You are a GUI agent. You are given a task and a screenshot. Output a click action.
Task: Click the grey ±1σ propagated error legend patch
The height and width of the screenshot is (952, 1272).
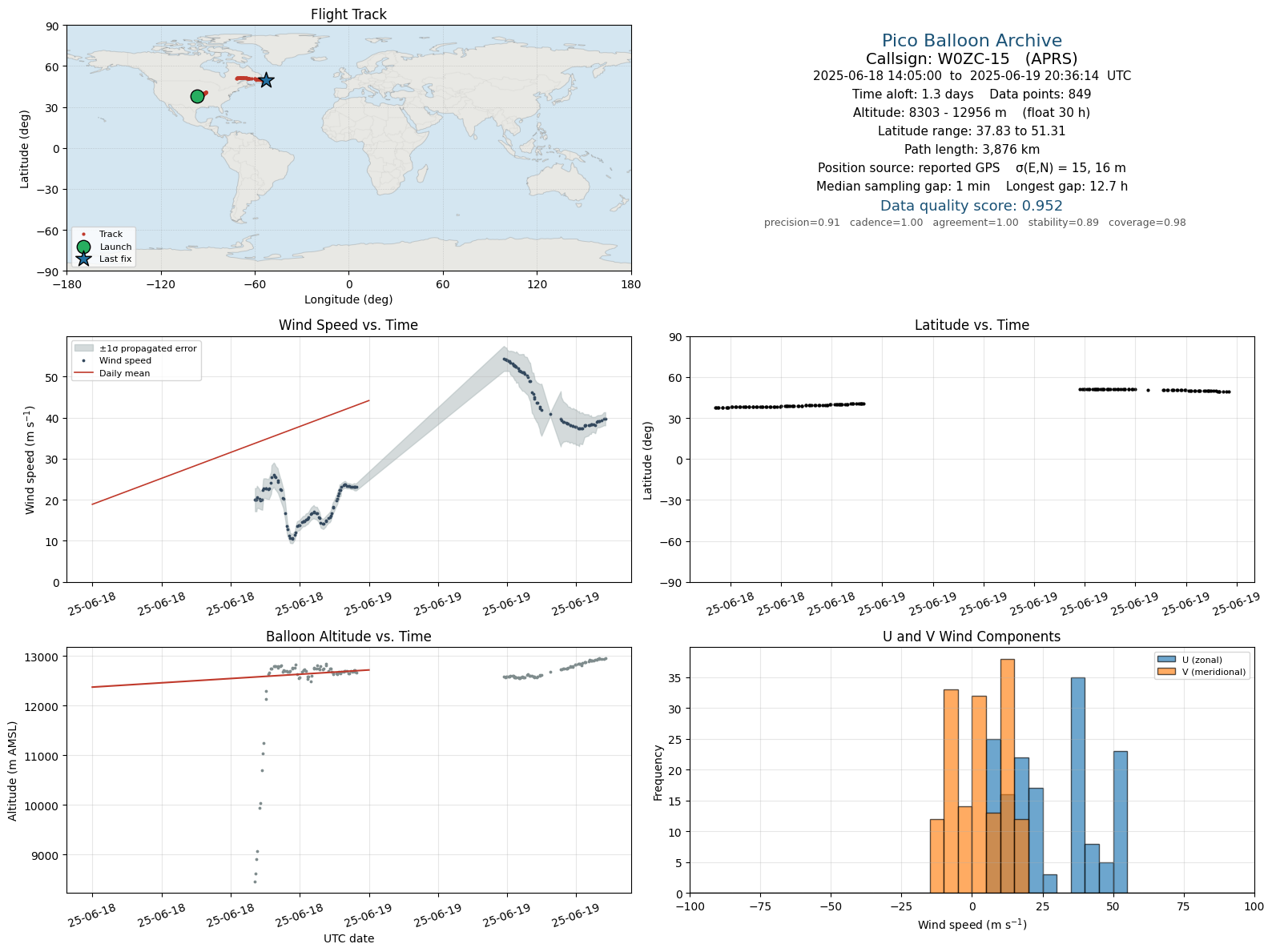[x=83, y=348]
